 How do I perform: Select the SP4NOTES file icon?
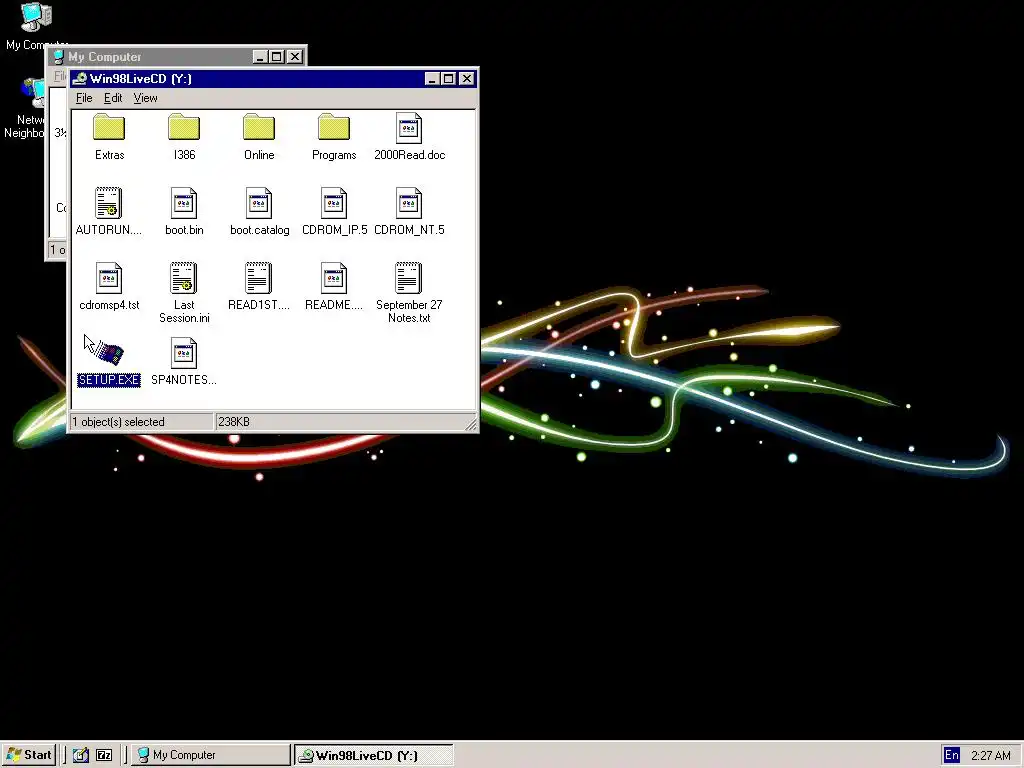184,353
